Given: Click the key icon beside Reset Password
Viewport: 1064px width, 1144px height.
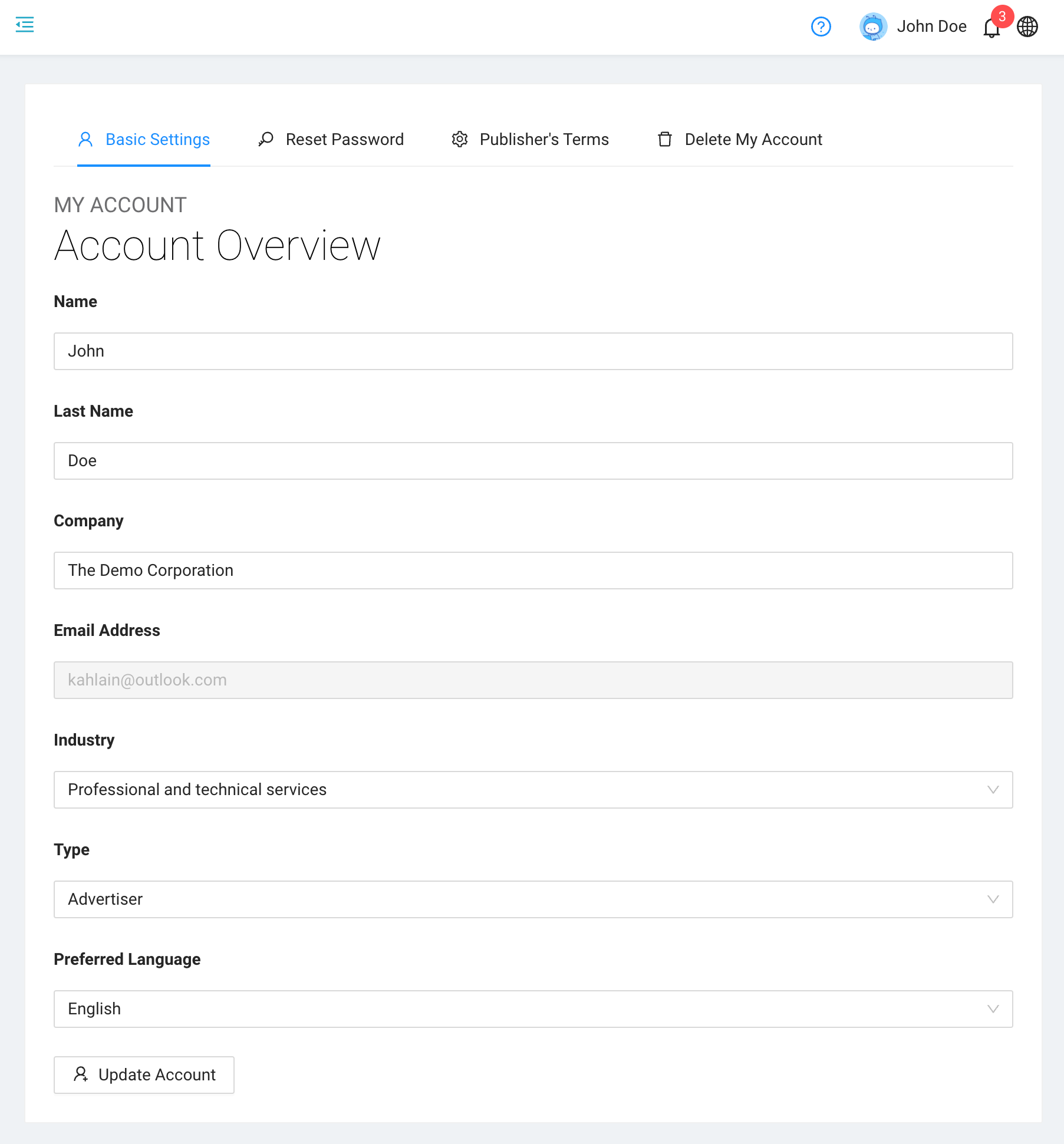Looking at the screenshot, I should click(266, 139).
